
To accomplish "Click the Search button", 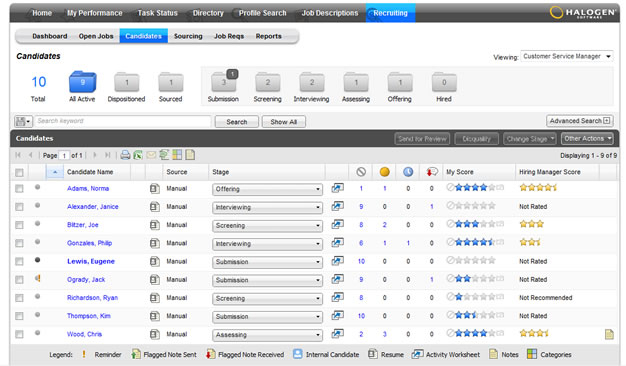I will coord(237,122).
